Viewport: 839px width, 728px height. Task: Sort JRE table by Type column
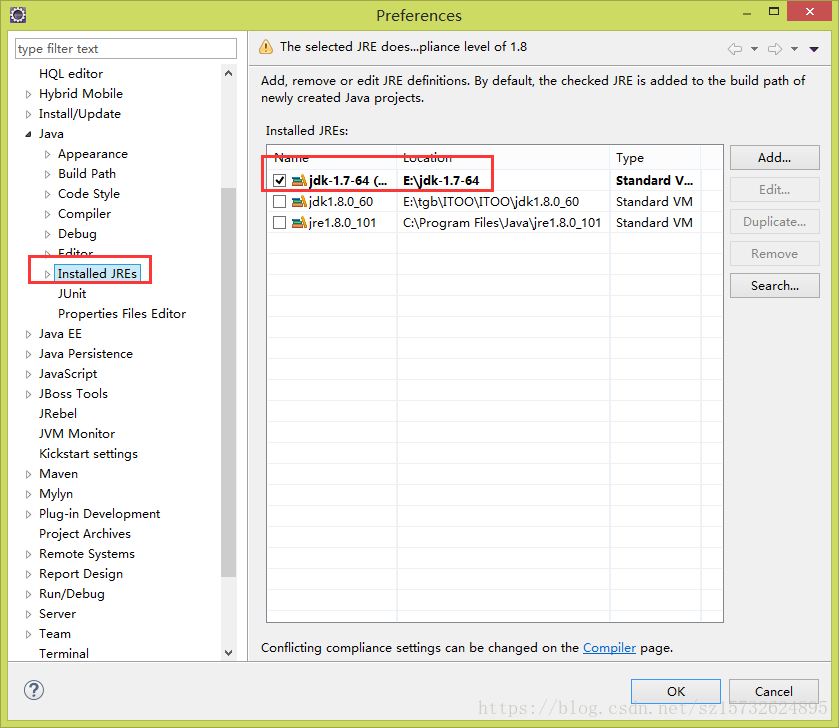tap(654, 158)
